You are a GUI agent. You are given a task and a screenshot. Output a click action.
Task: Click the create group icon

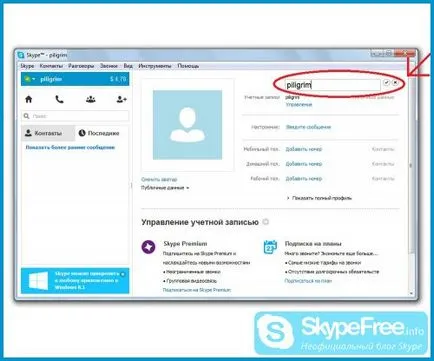click(91, 99)
